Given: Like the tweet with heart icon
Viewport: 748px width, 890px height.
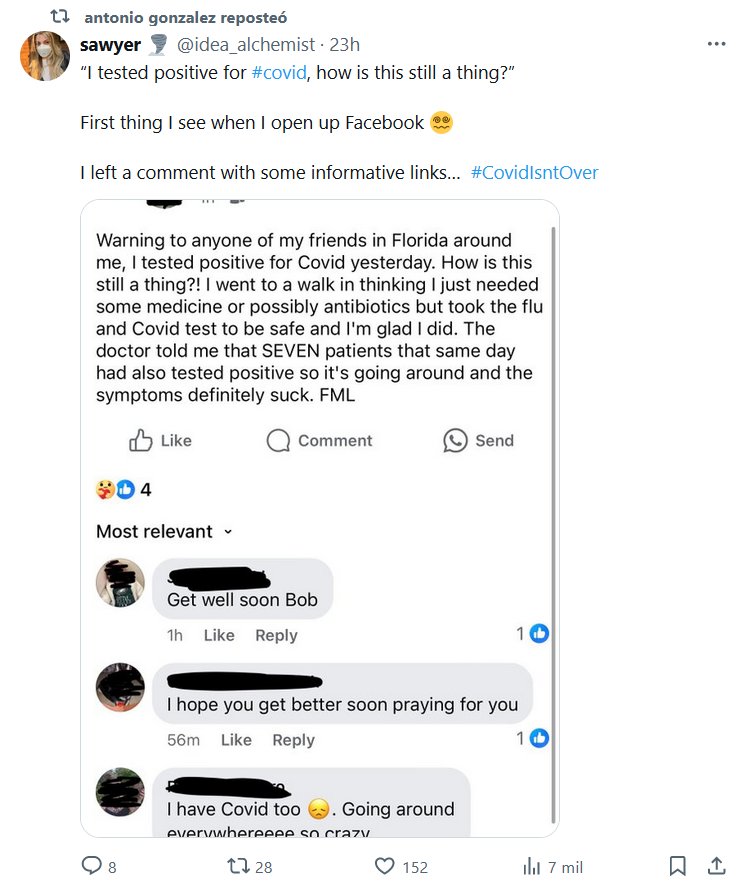Looking at the screenshot, I should [385, 866].
